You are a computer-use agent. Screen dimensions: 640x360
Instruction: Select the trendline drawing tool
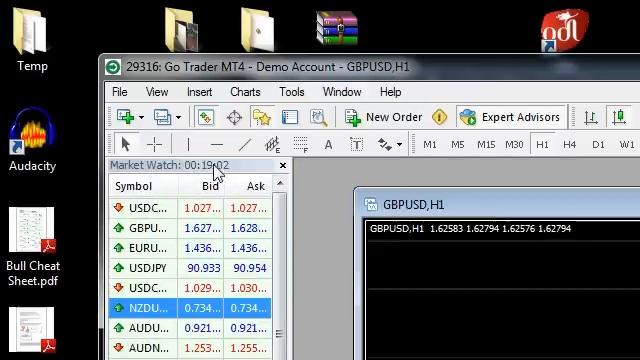(244, 144)
